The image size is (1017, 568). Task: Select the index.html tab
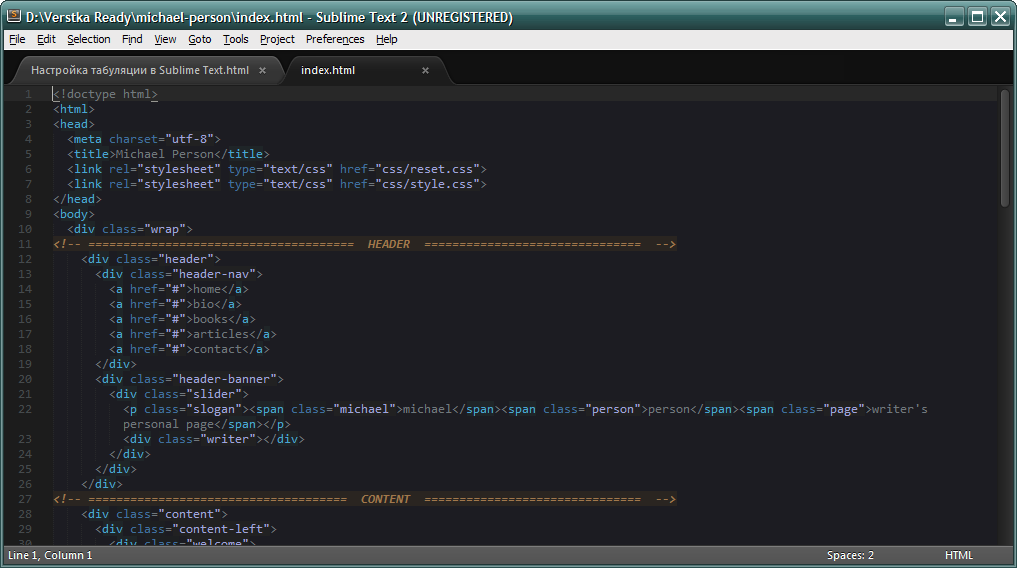pos(328,71)
